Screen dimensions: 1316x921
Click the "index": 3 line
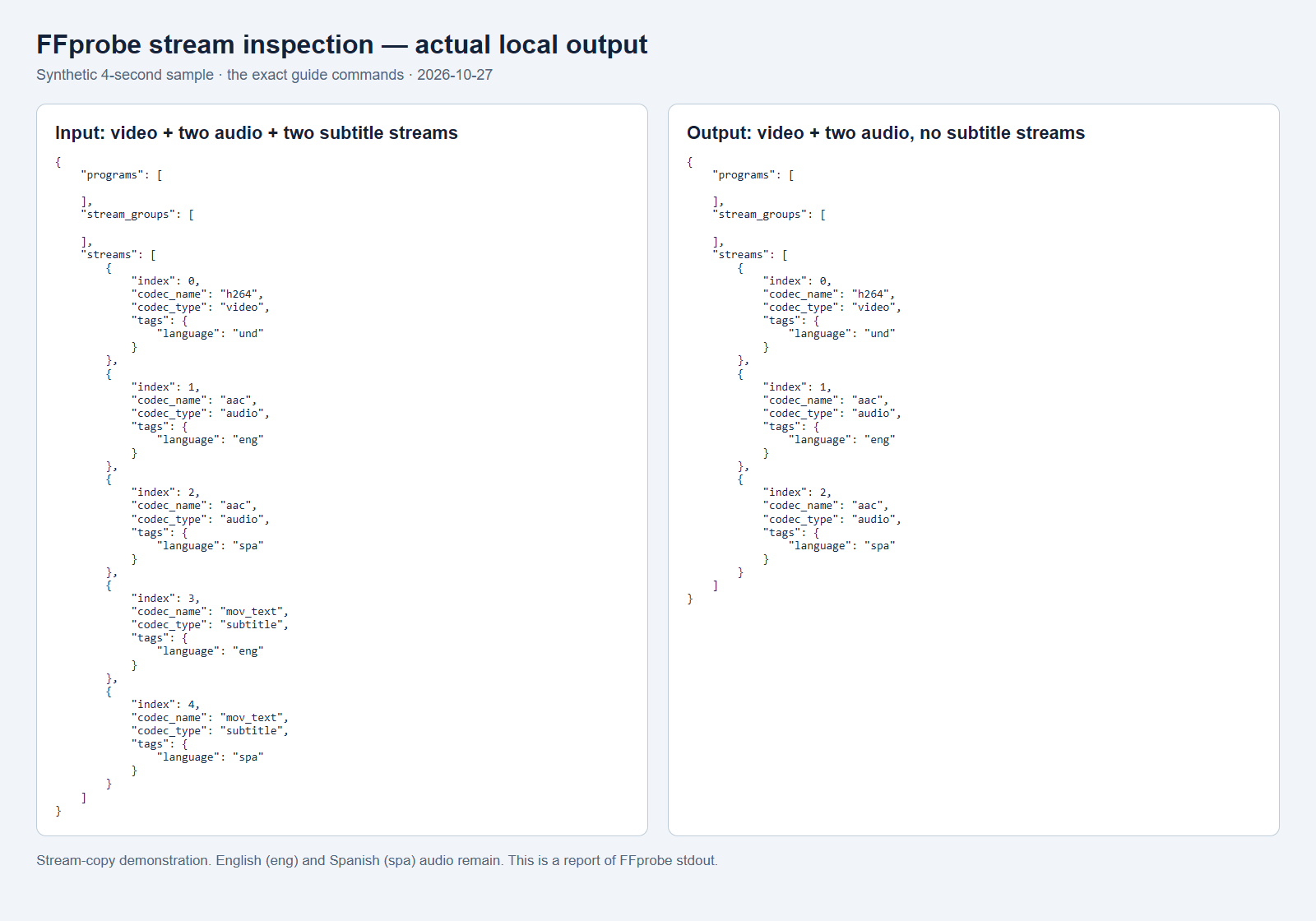point(165,599)
